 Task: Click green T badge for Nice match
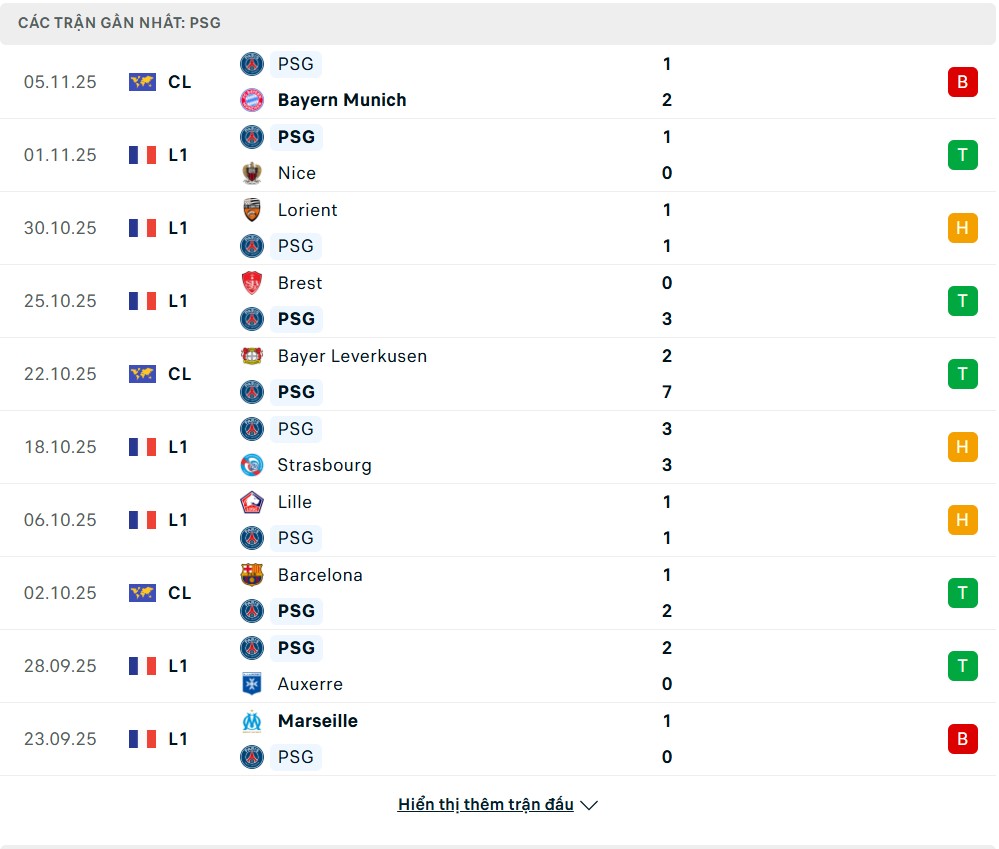click(x=962, y=155)
